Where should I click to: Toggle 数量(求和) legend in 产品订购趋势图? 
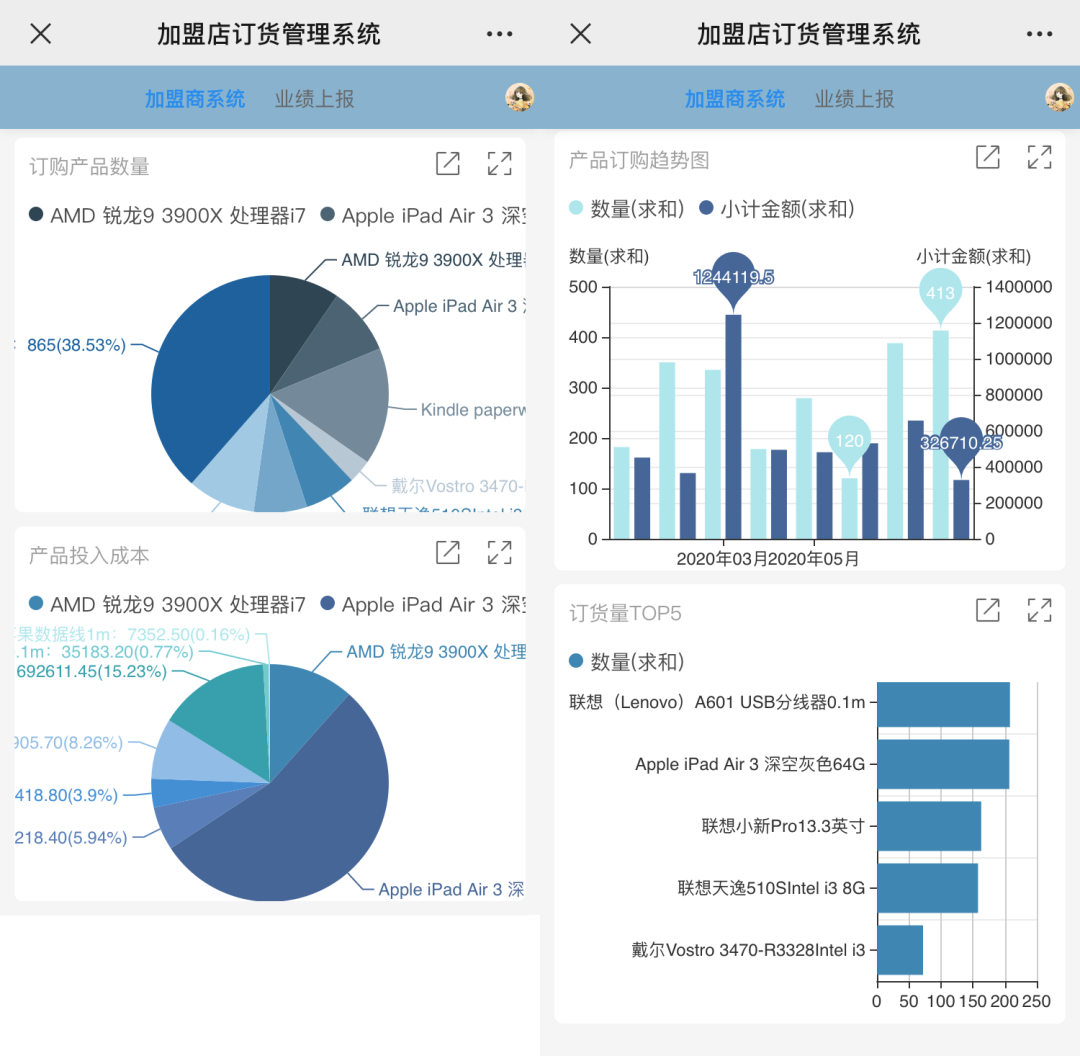point(627,209)
